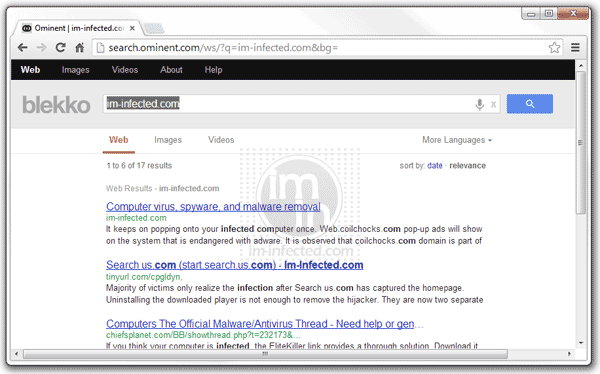The height and width of the screenshot is (374, 600).
Task: Click the horizontal scrollbar right arrow
Action: point(569,354)
